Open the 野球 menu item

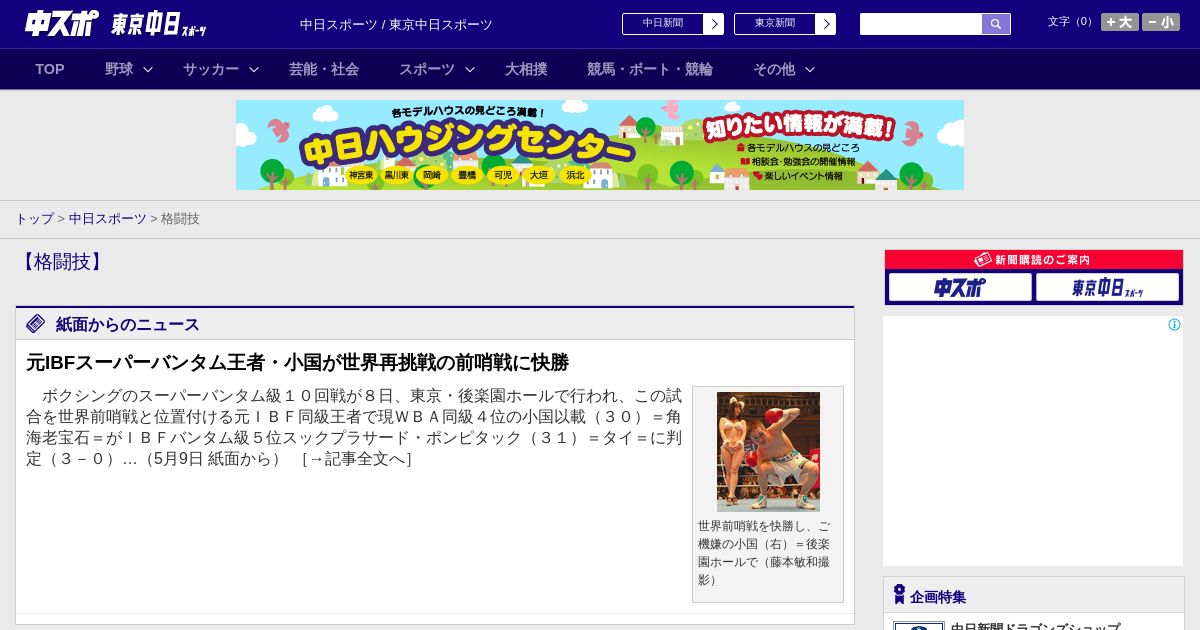[119, 69]
